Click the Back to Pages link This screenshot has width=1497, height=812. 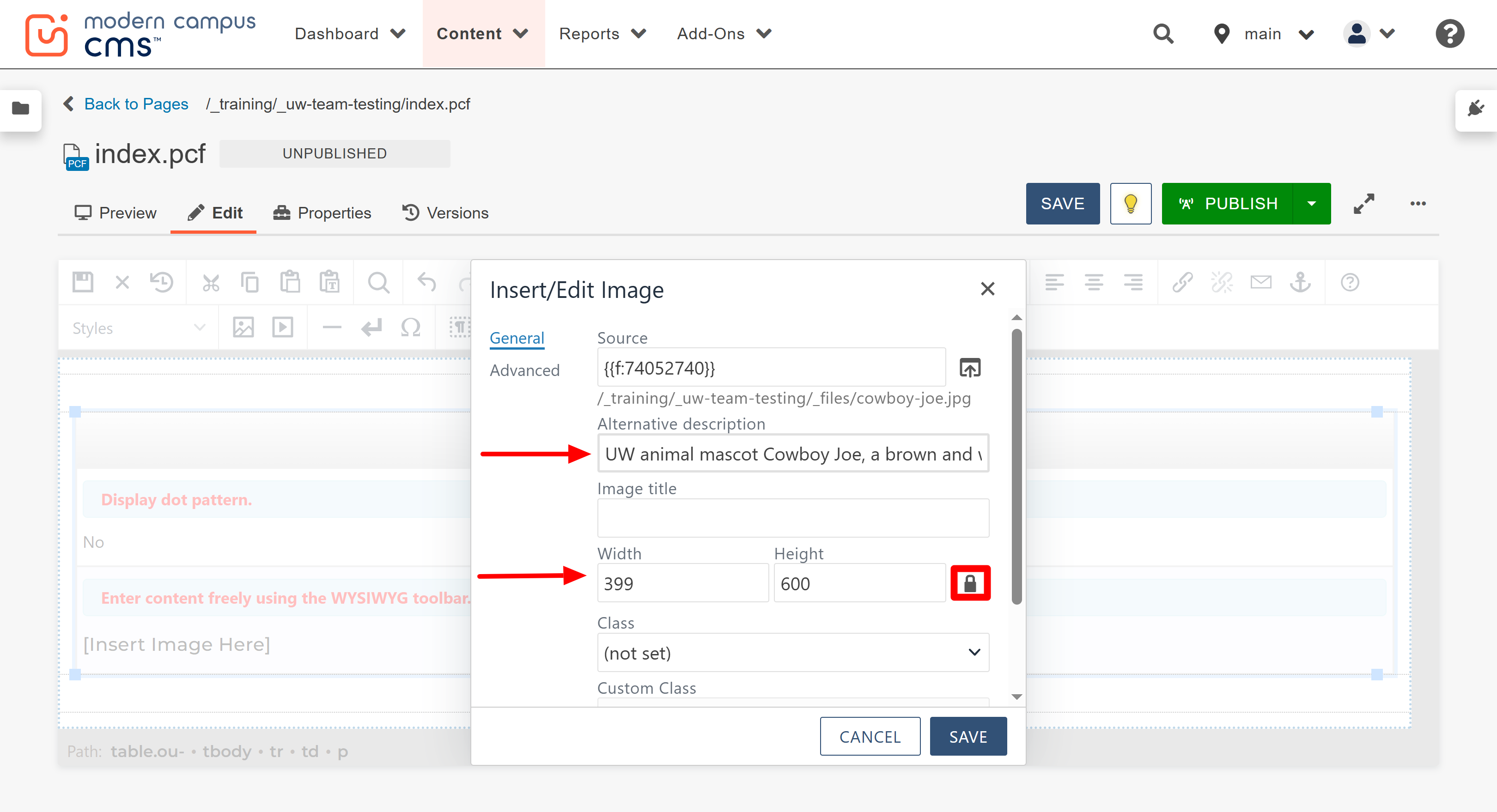pyautogui.click(x=137, y=104)
